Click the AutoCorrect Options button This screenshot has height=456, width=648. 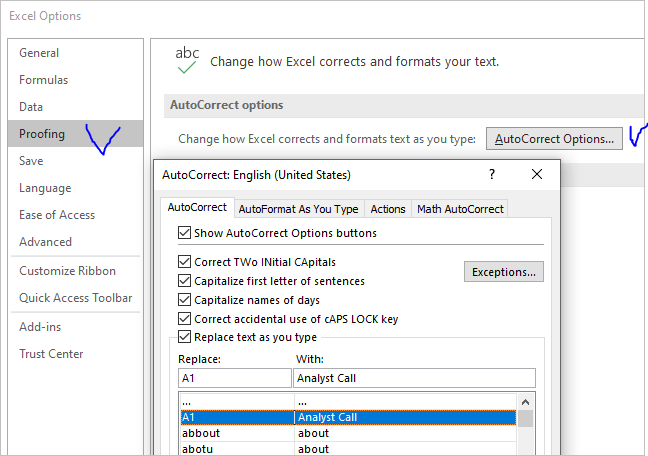[x=554, y=138]
